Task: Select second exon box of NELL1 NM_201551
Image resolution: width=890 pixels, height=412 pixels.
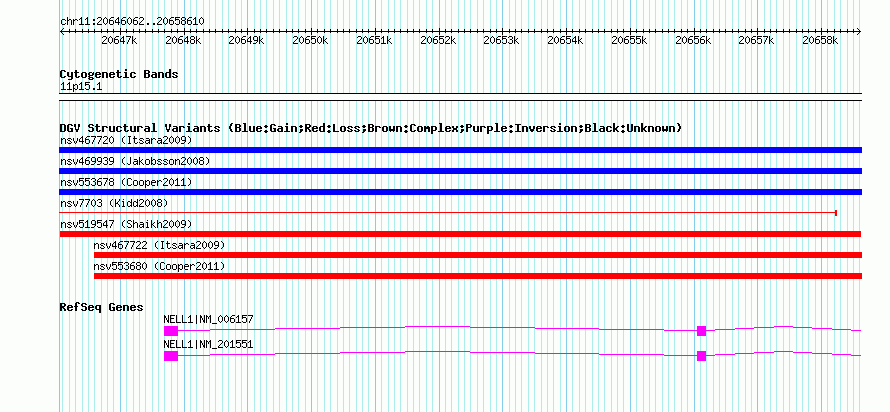Action: (x=702, y=356)
